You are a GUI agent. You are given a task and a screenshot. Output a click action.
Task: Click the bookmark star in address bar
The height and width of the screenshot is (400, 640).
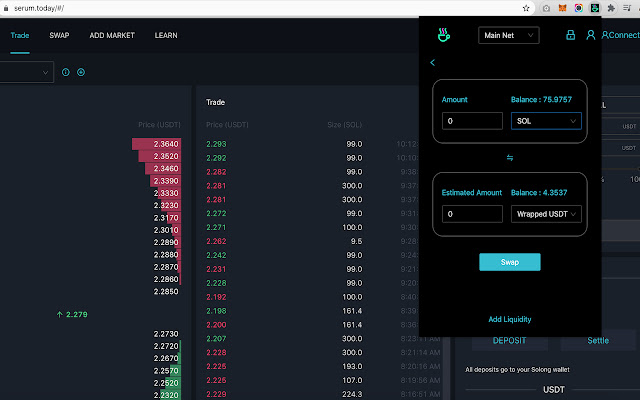tap(526, 8)
